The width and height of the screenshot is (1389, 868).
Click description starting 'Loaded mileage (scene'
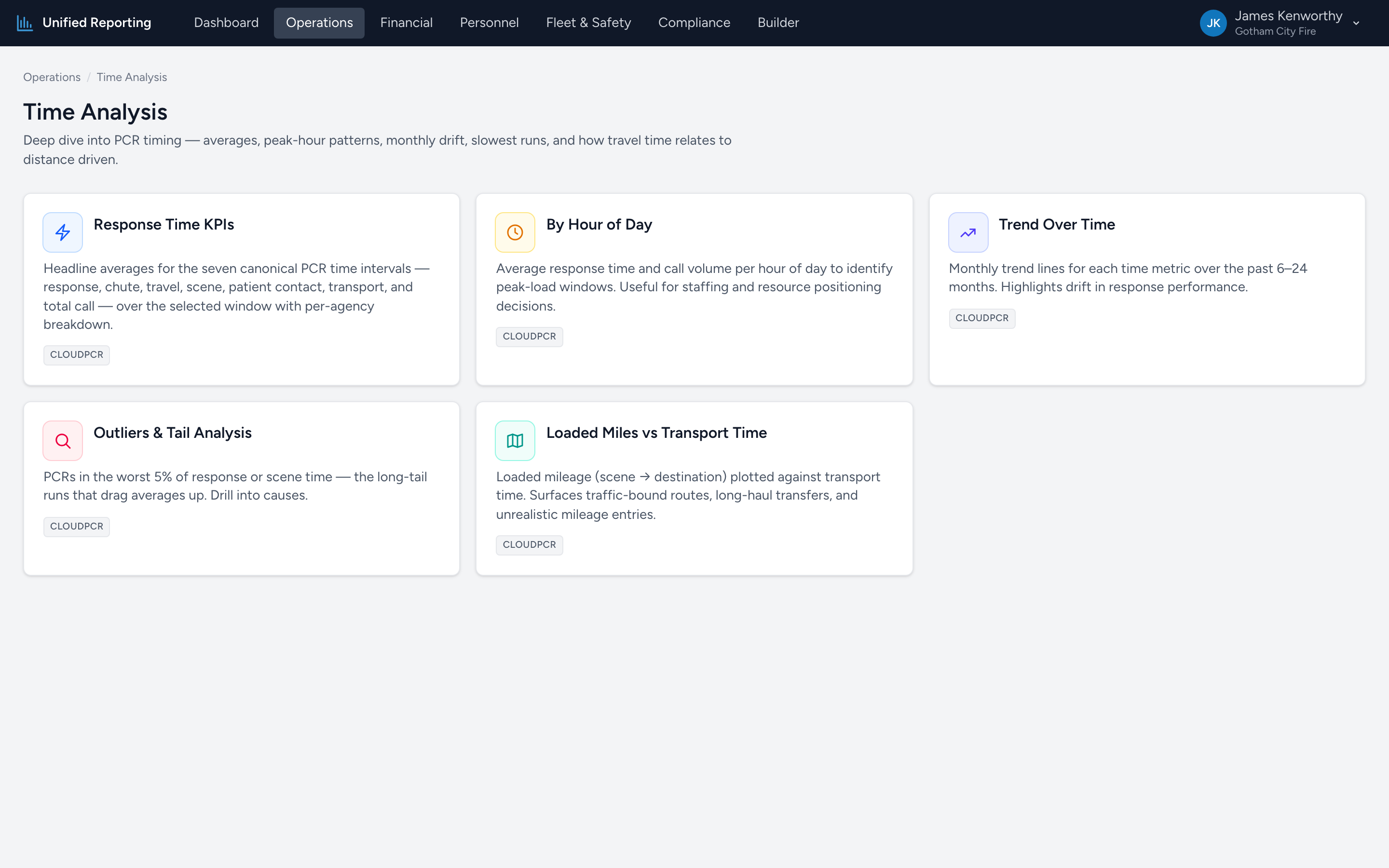(688, 495)
